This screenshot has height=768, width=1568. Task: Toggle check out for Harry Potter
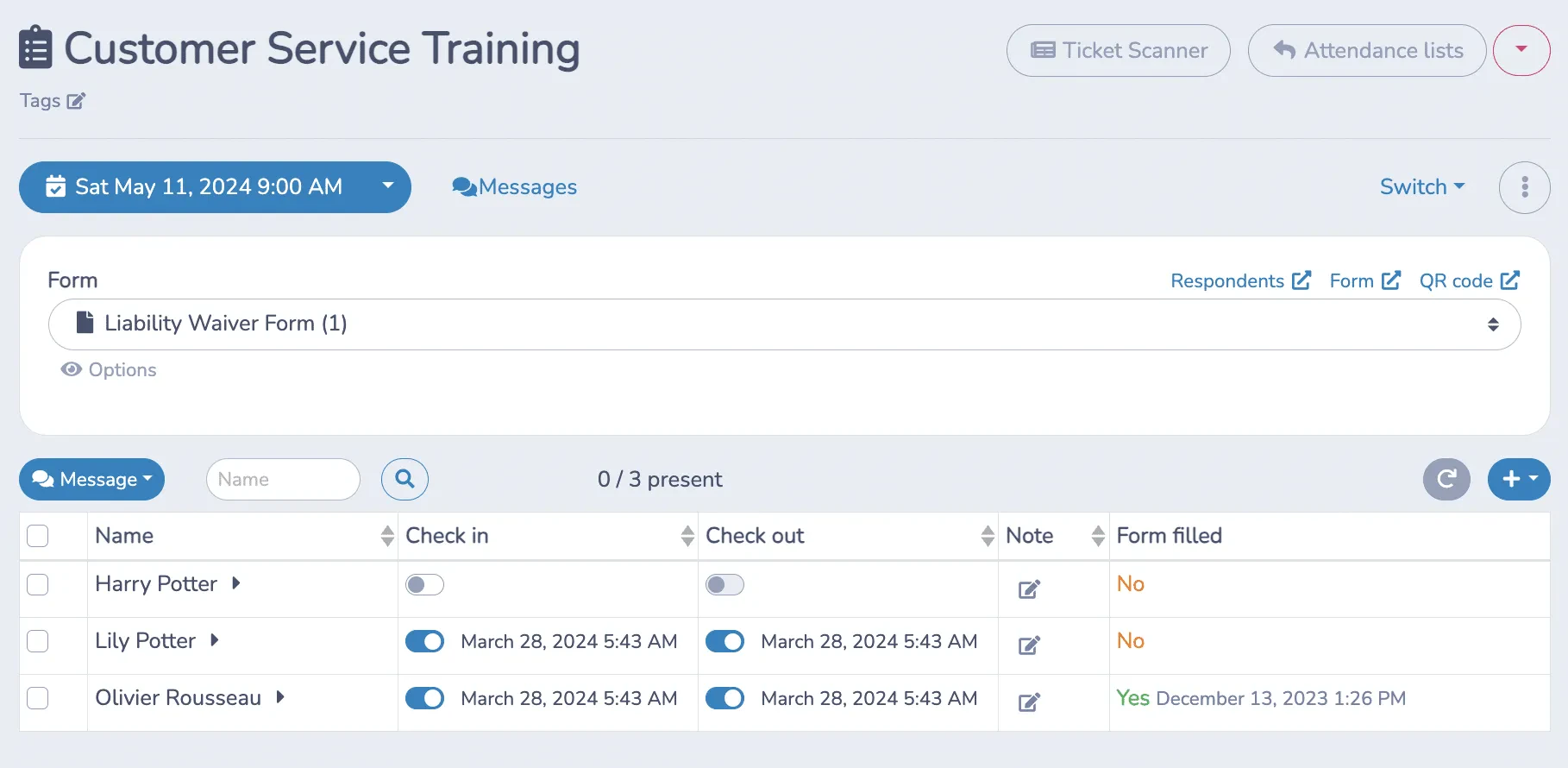(724, 584)
